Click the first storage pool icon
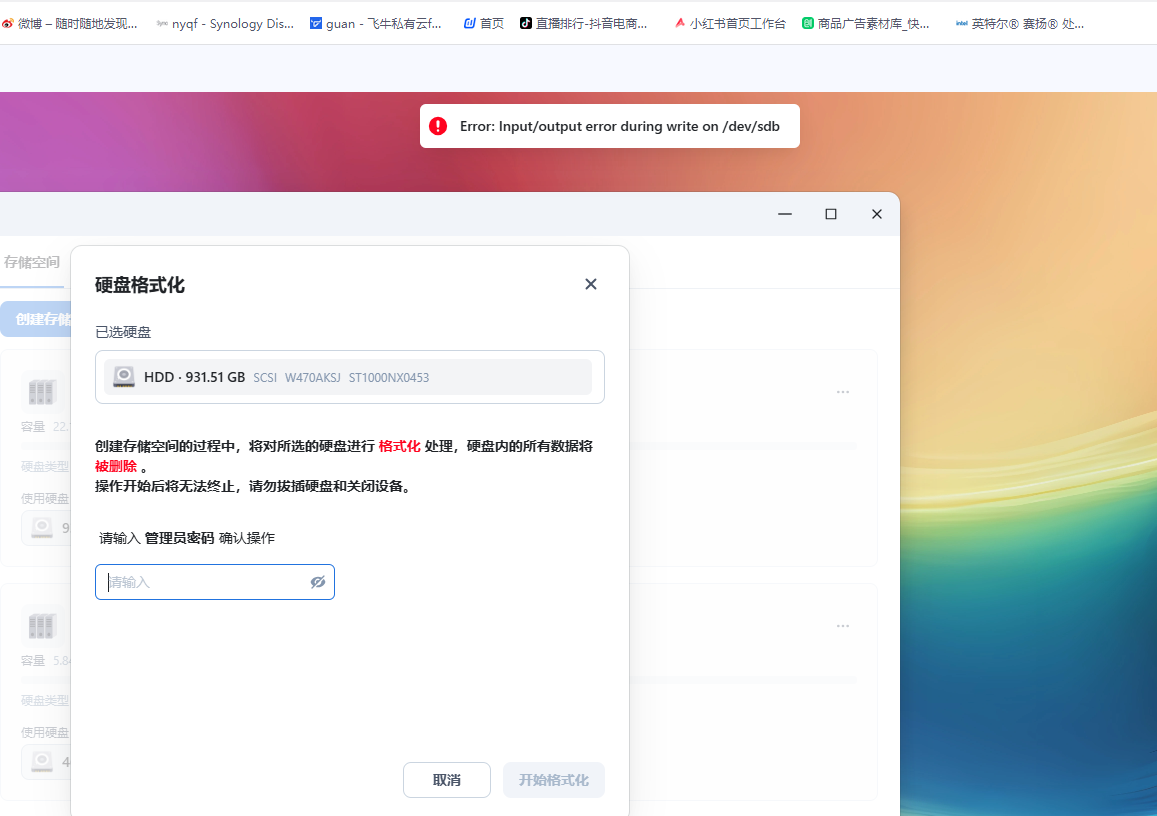 [42, 392]
